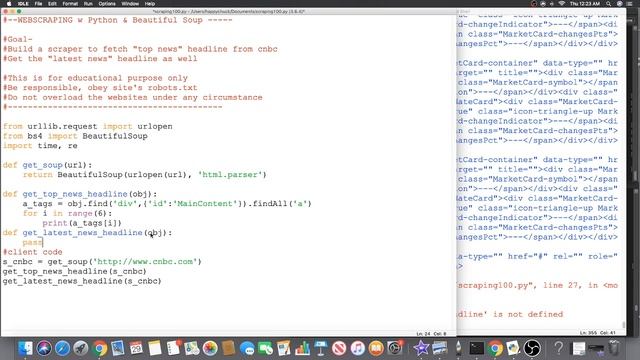Click 'print(a_tags[i])' statement
This screenshot has height=360, width=640.
pos(82,223)
